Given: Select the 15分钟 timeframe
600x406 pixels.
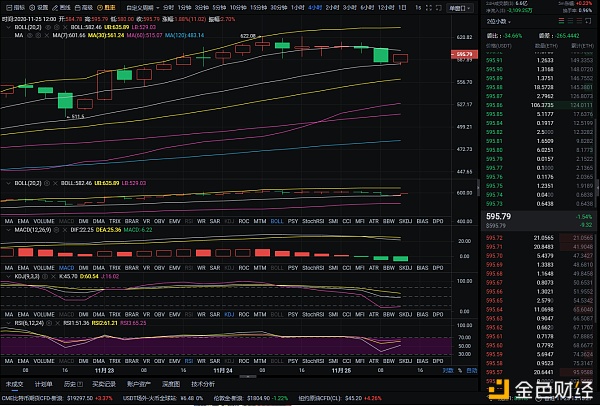Looking at the screenshot, I should (259, 8).
